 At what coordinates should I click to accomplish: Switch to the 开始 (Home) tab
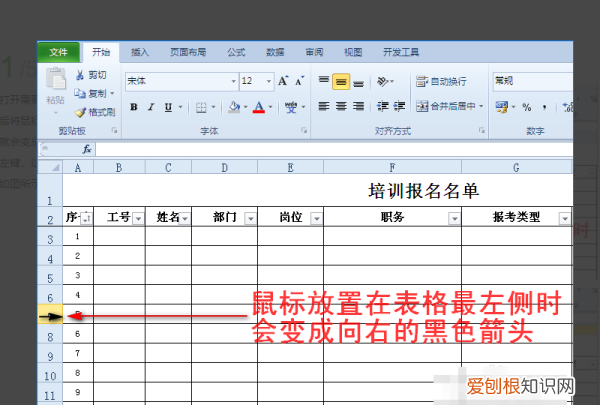coord(101,52)
